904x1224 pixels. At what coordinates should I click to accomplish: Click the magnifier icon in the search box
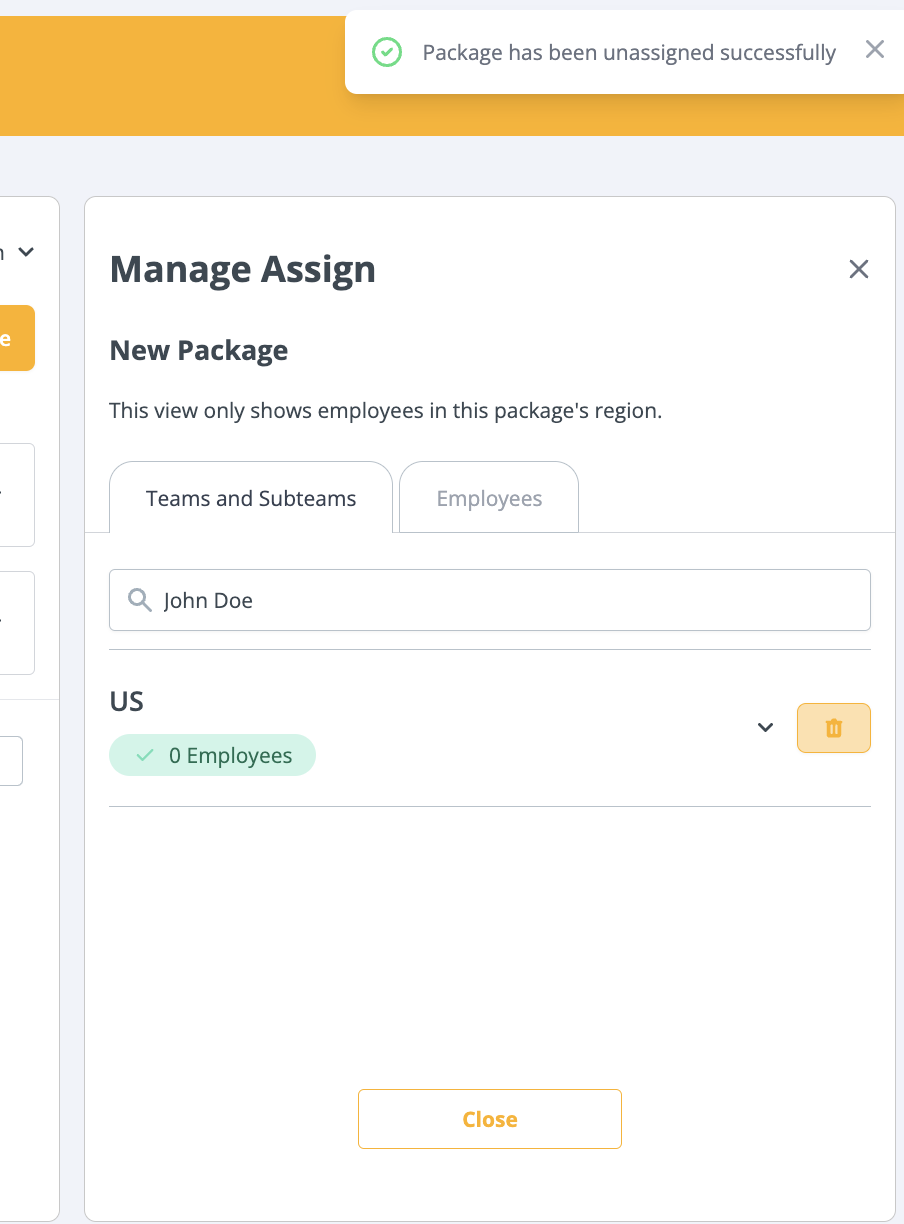coord(140,600)
